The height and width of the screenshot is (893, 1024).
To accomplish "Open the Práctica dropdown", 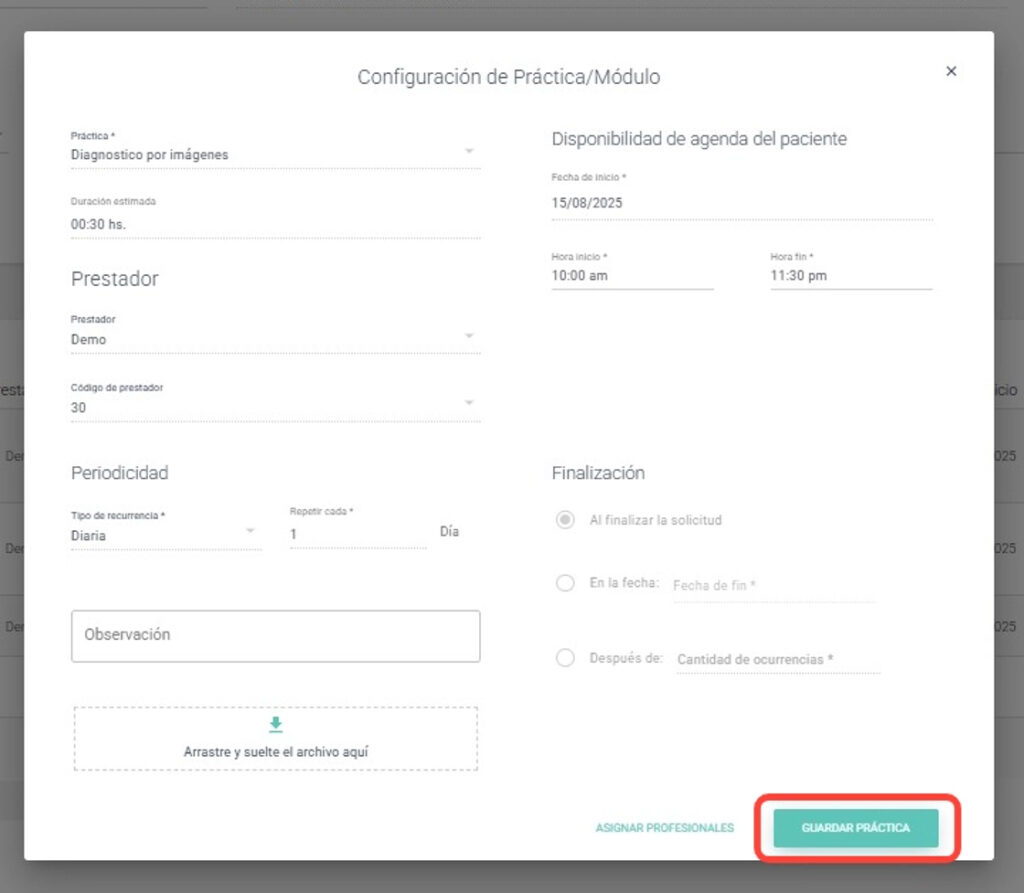I will click(274, 155).
